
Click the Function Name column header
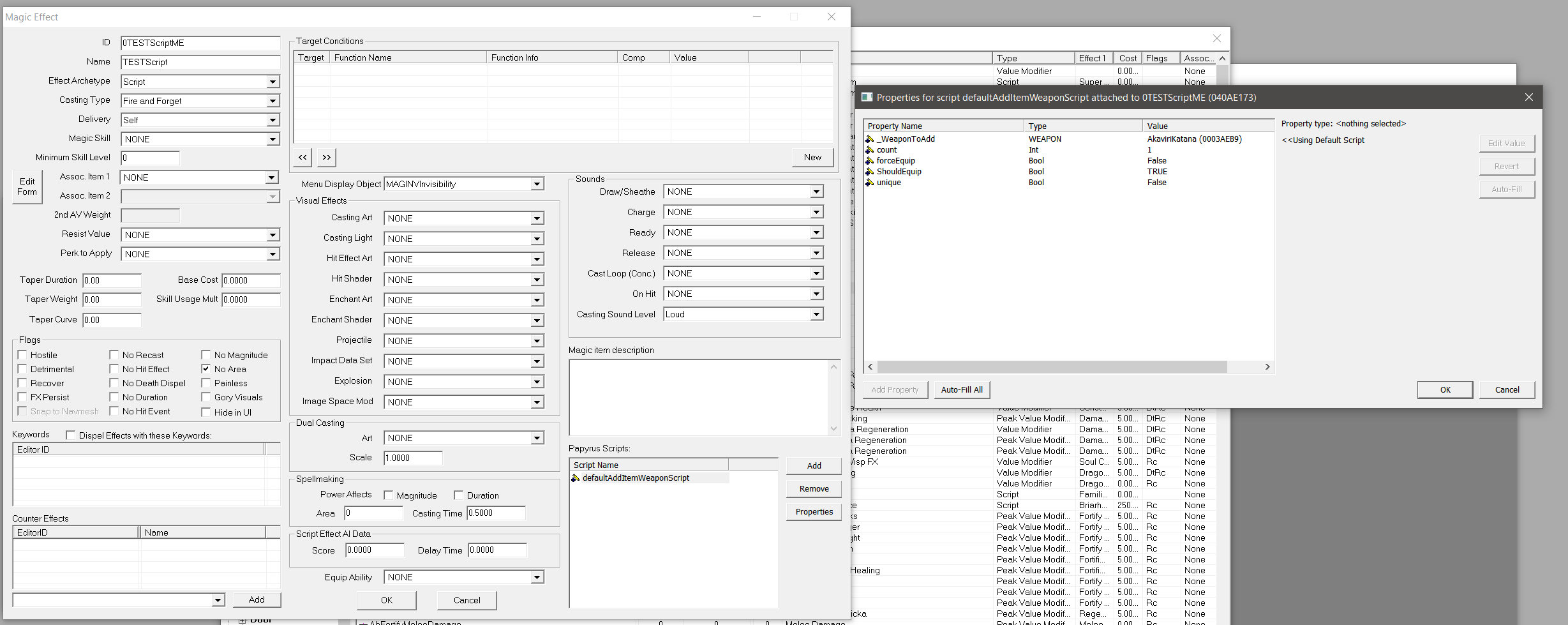coord(408,57)
